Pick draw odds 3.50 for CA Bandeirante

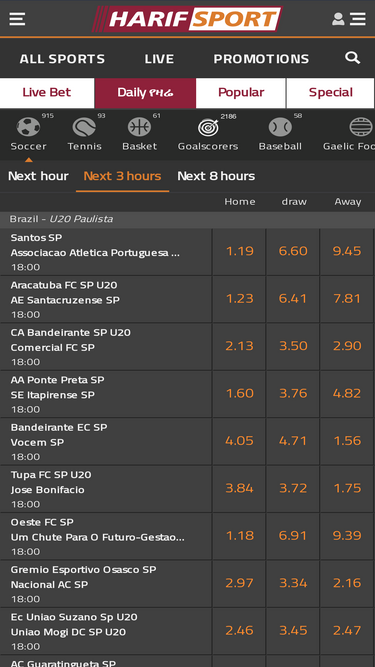[293, 346]
